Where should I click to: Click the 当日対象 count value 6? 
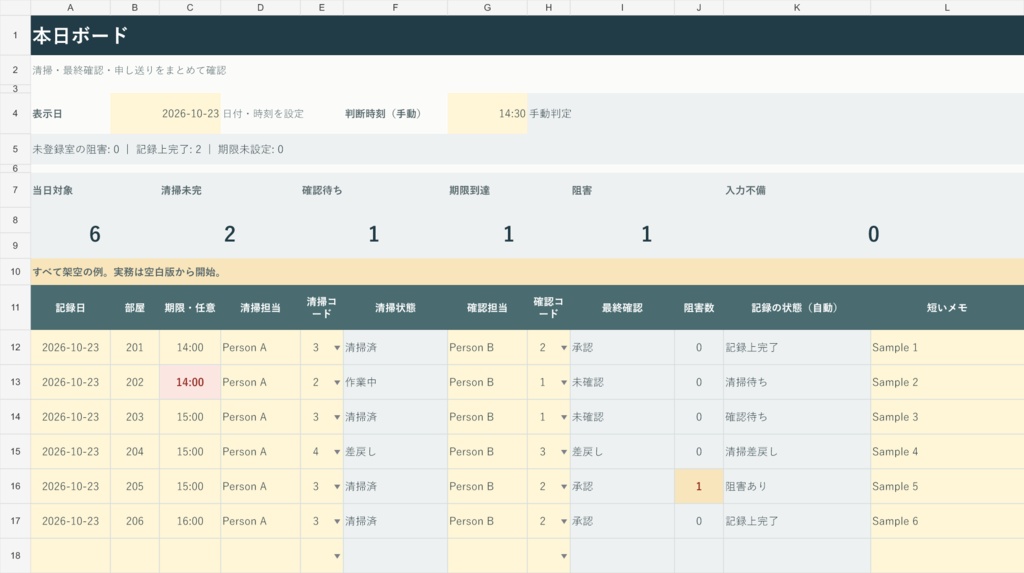click(x=95, y=234)
